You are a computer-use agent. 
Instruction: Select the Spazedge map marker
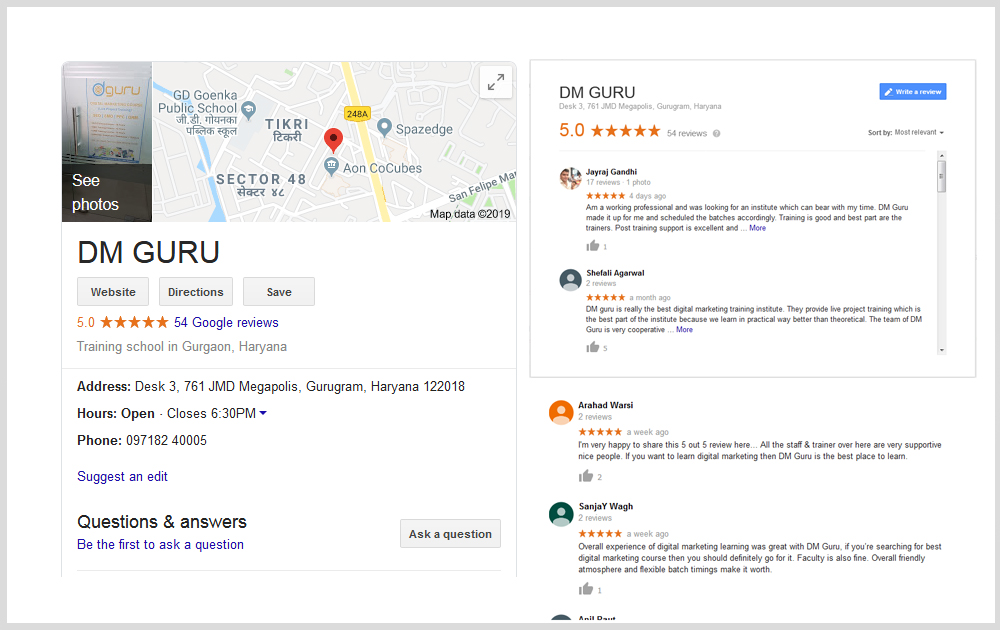click(384, 128)
